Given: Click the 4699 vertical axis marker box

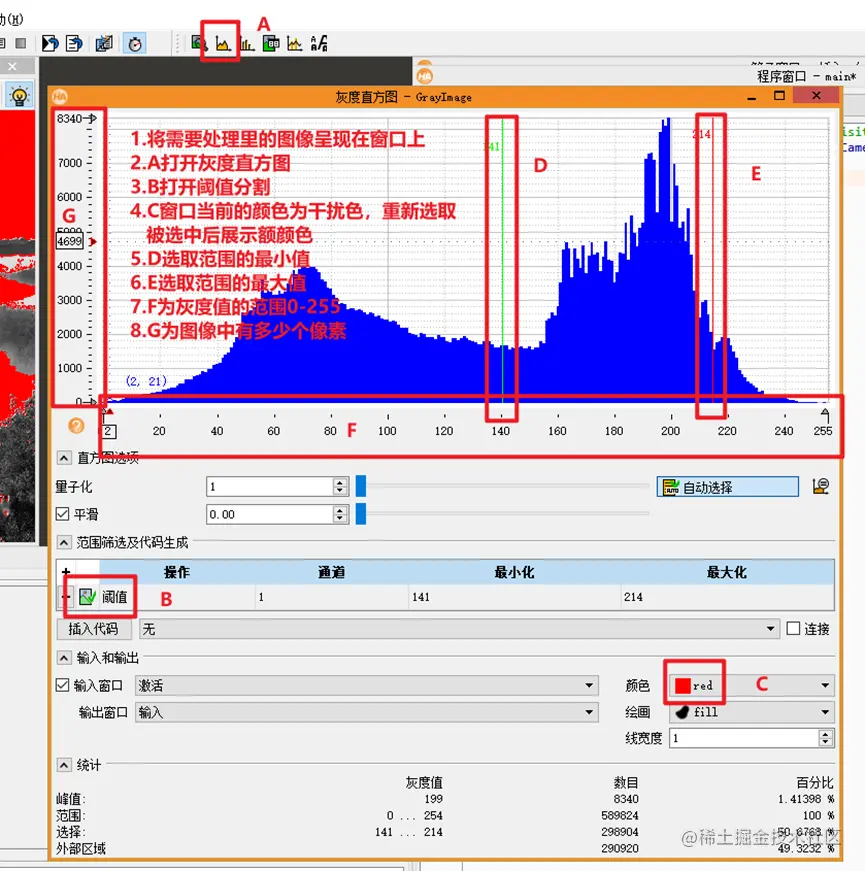Looking at the screenshot, I should coord(70,242).
